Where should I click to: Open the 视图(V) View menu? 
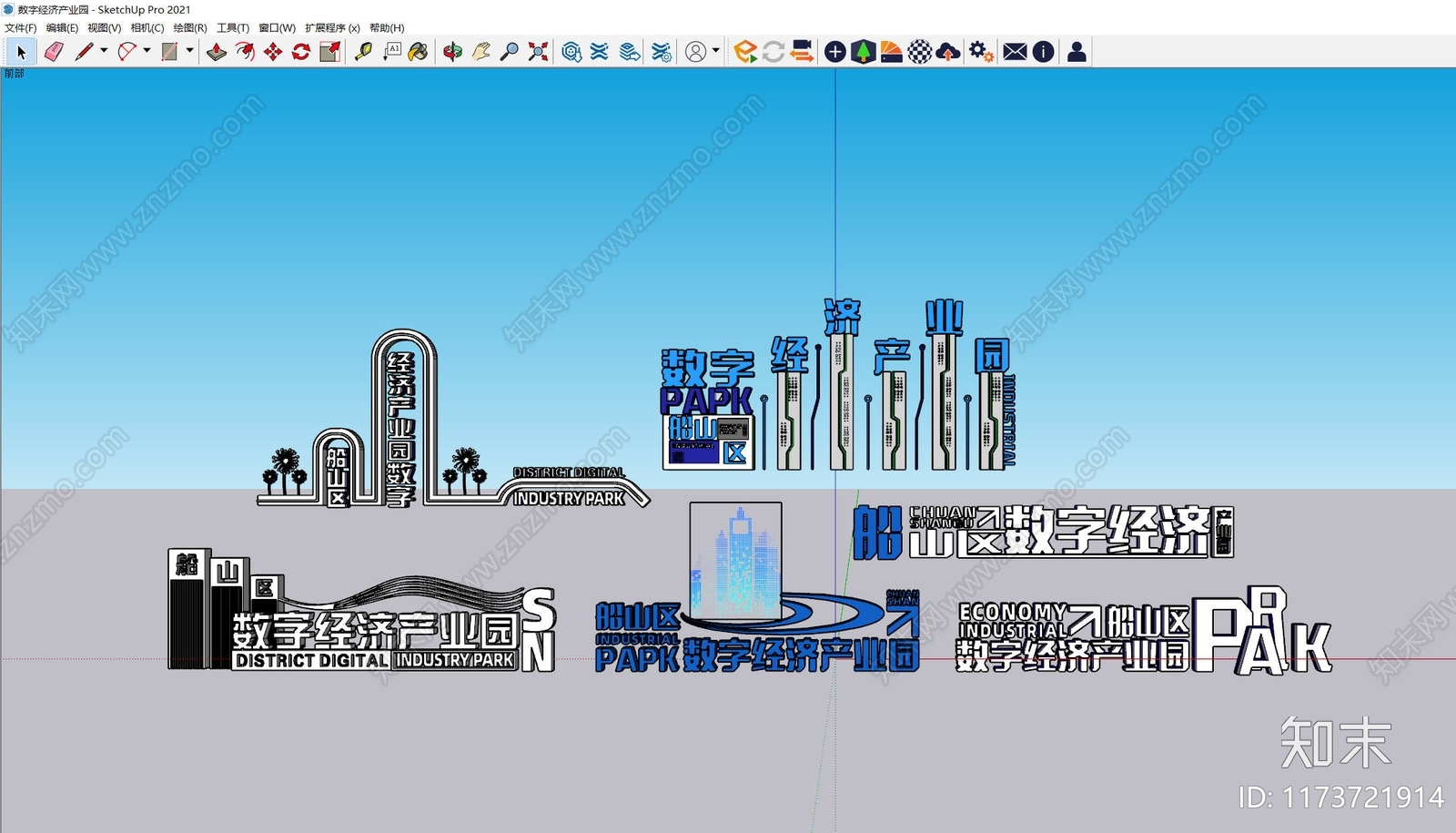pyautogui.click(x=104, y=28)
